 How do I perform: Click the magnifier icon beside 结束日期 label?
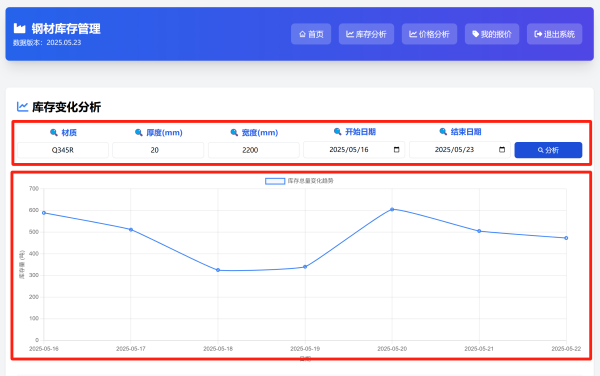pyautogui.click(x=443, y=132)
